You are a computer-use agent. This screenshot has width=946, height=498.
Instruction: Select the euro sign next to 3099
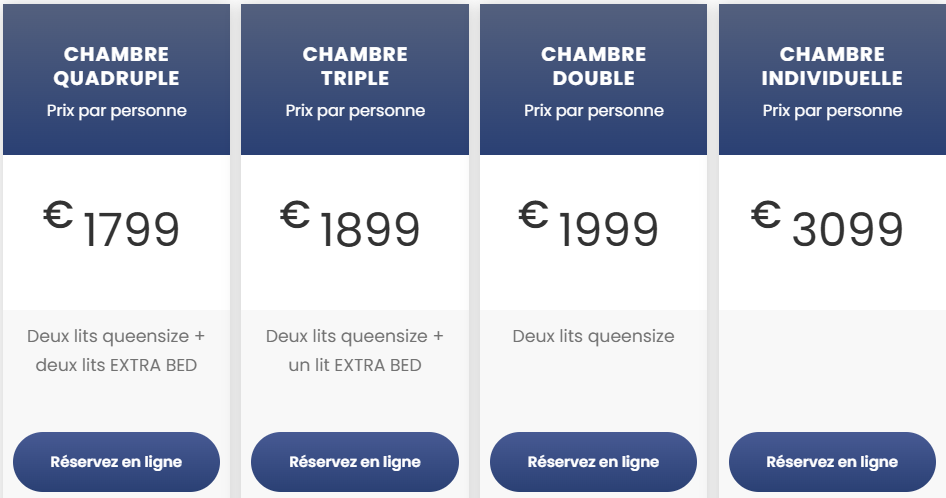click(x=767, y=215)
